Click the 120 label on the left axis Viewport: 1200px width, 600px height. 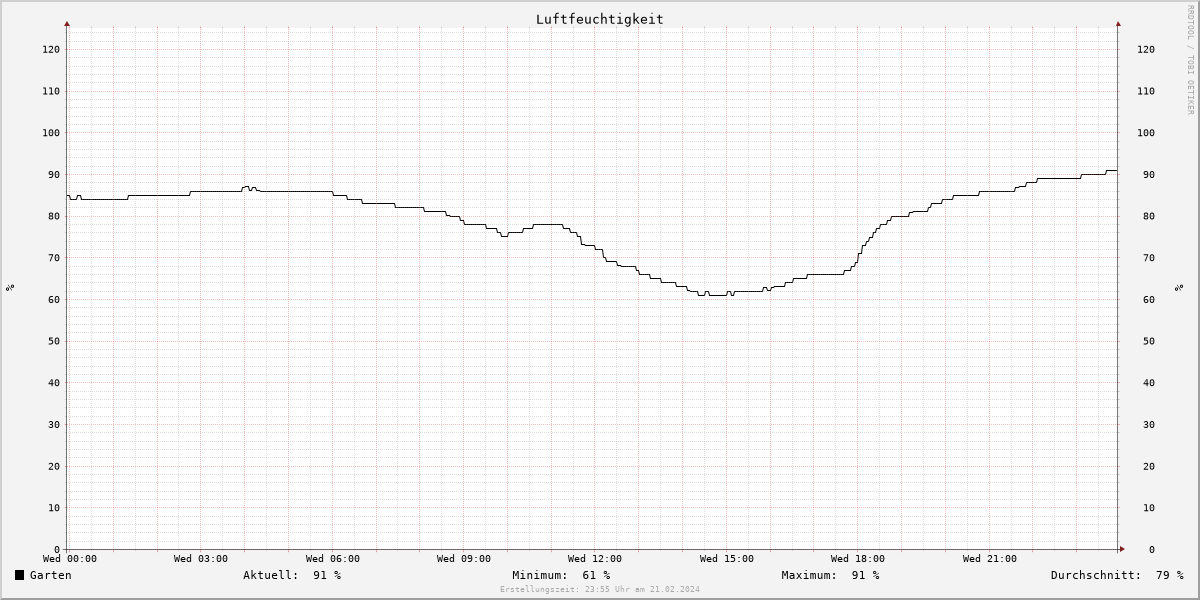(x=51, y=49)
